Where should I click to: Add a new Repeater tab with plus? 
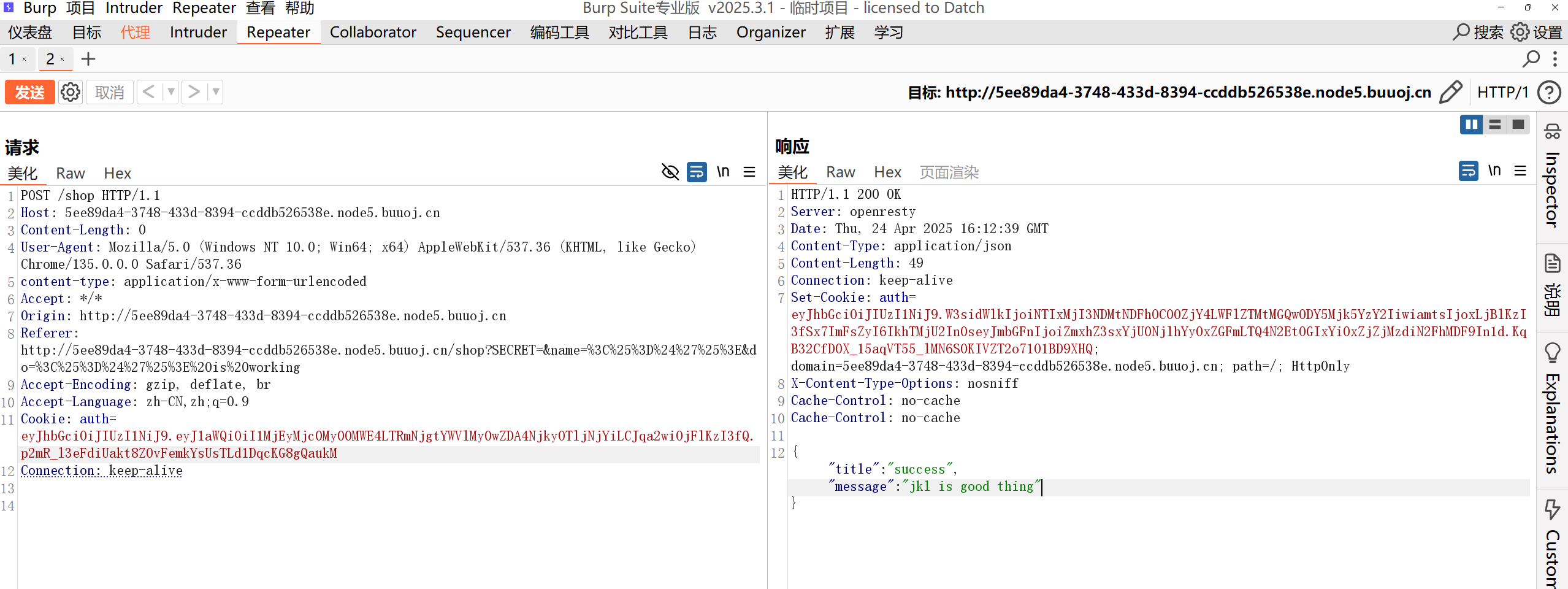pos(88,59)
